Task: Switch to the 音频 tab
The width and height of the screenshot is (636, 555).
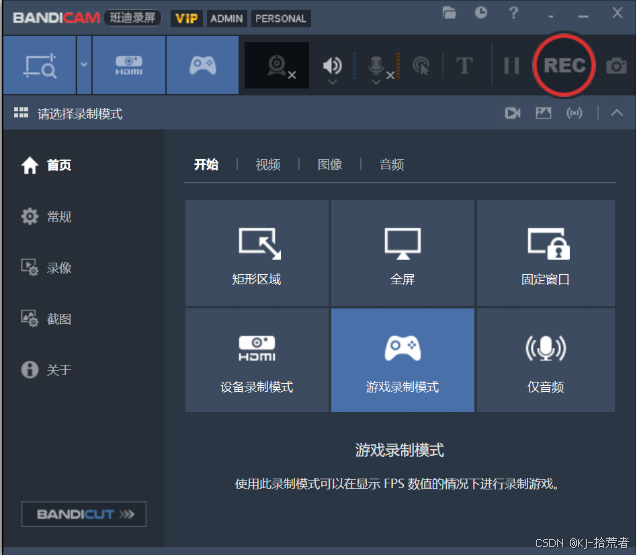Action: pyautogui.click(x=391, y=164)
